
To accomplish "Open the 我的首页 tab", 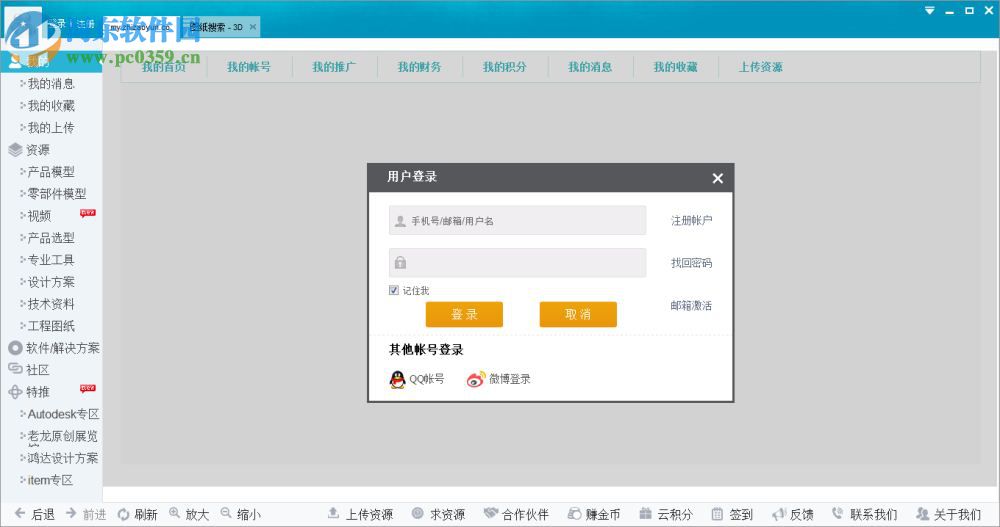I will point(164,67).
